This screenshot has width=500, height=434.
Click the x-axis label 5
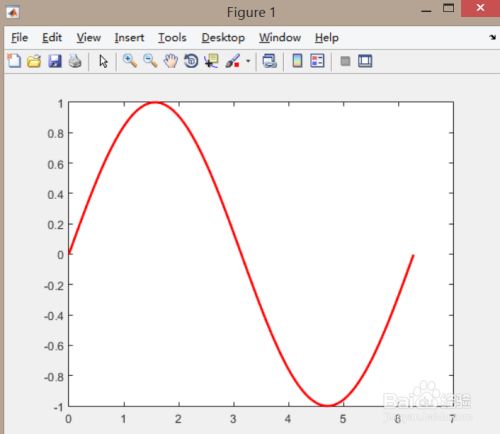(343, 419)
